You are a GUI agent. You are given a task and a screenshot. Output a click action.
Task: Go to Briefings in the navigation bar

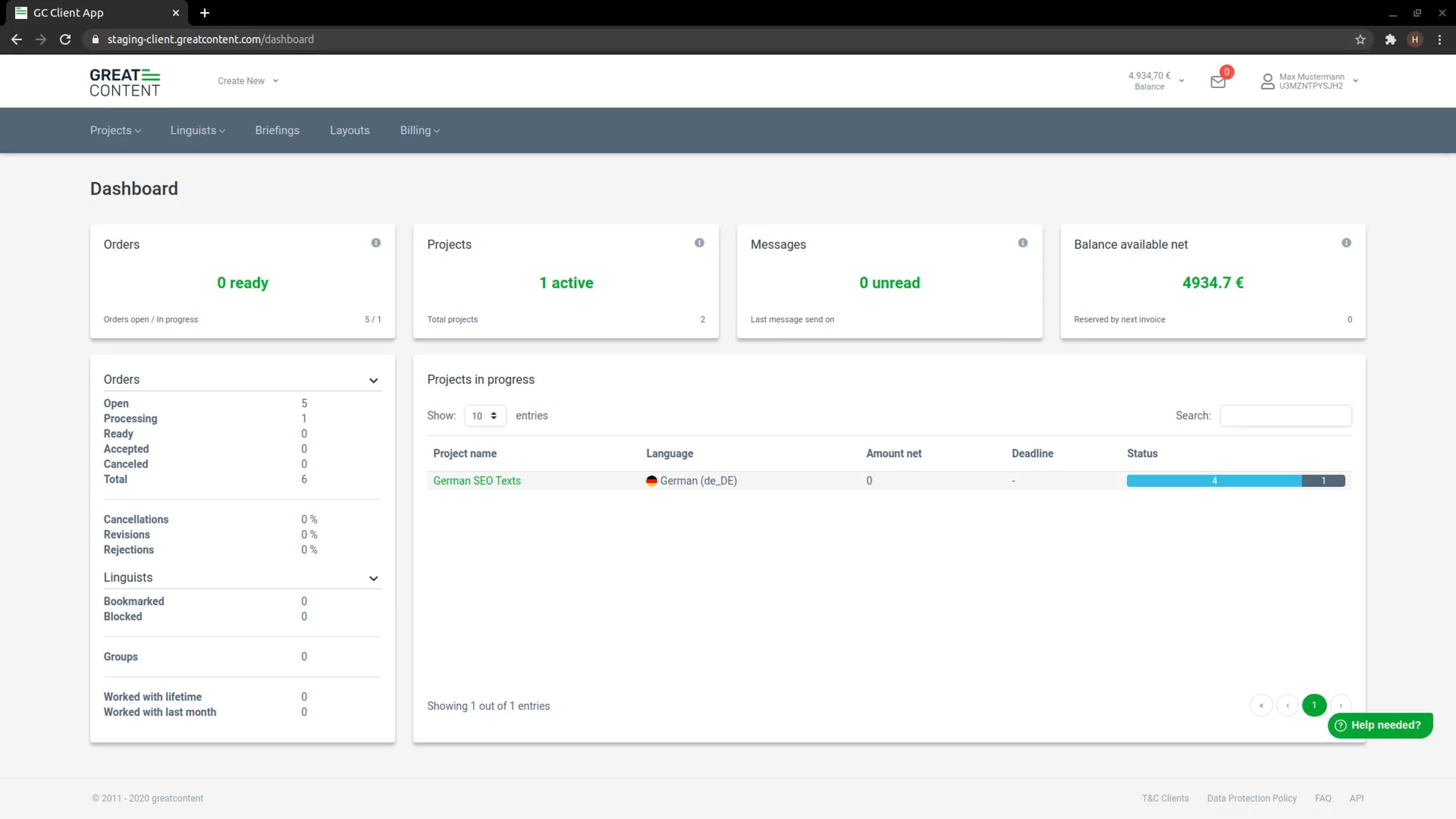[x=277, y=130]
